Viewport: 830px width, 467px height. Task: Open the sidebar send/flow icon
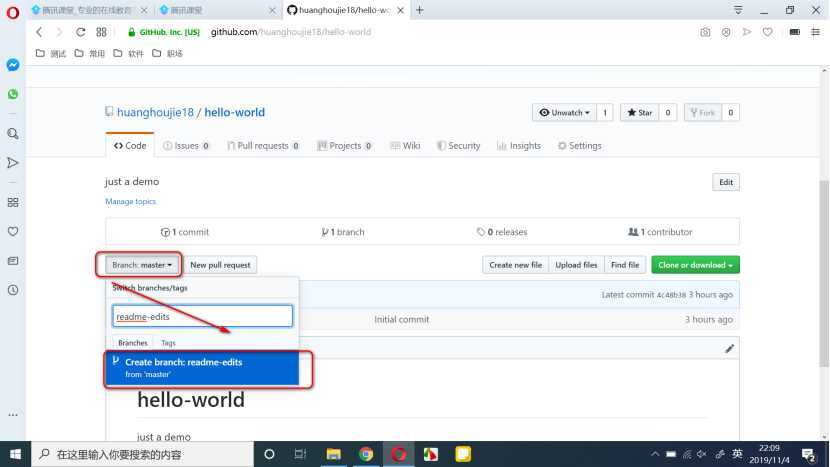click(13, 163)
